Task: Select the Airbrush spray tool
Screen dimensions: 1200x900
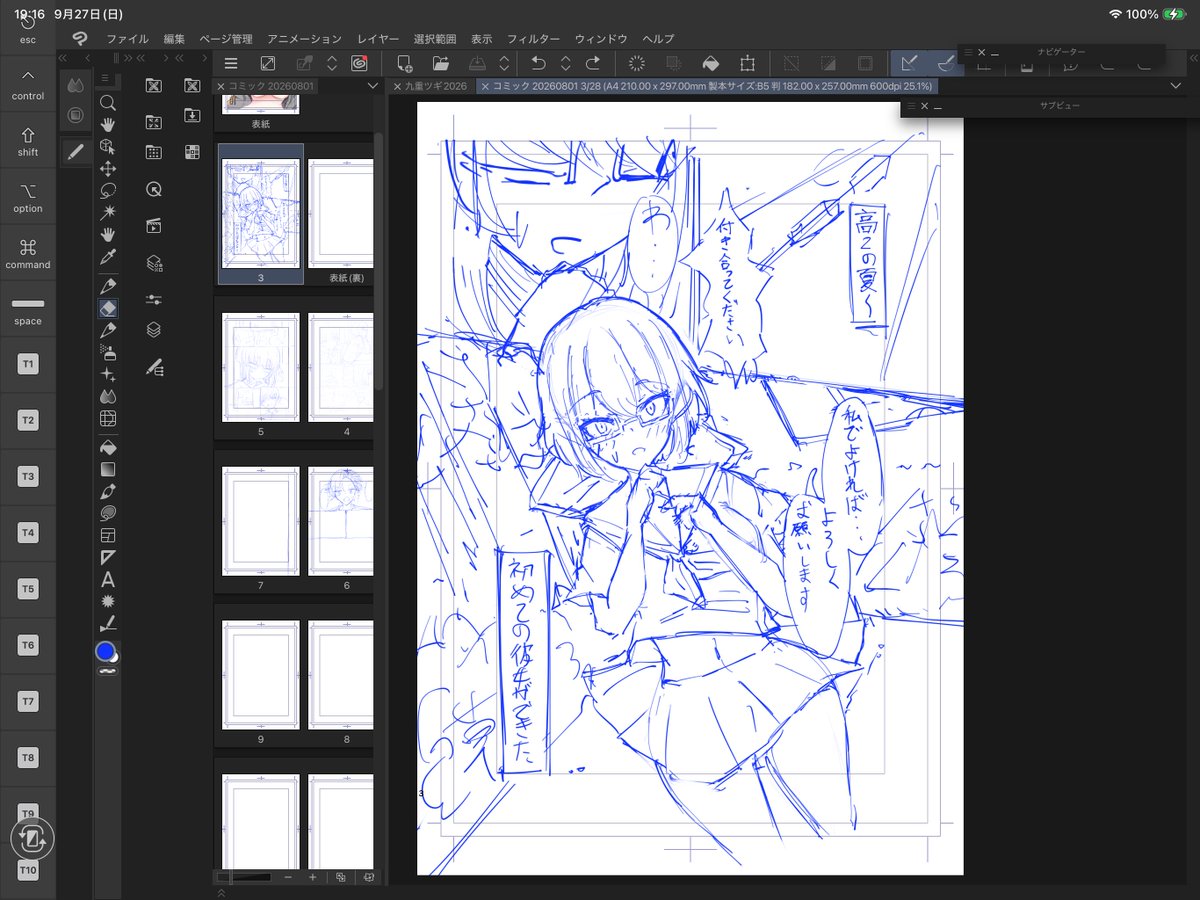Action: [x=108, y=351]
